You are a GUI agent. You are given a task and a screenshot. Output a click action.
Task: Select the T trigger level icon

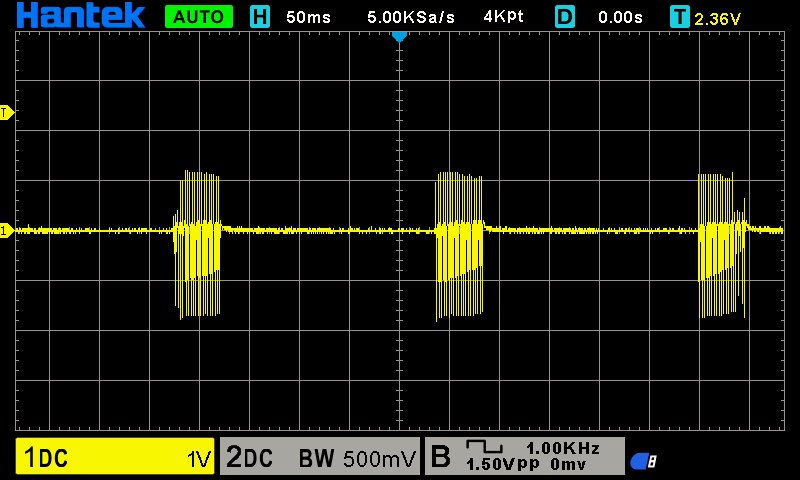pyautogui.click(x=680, y=17)
